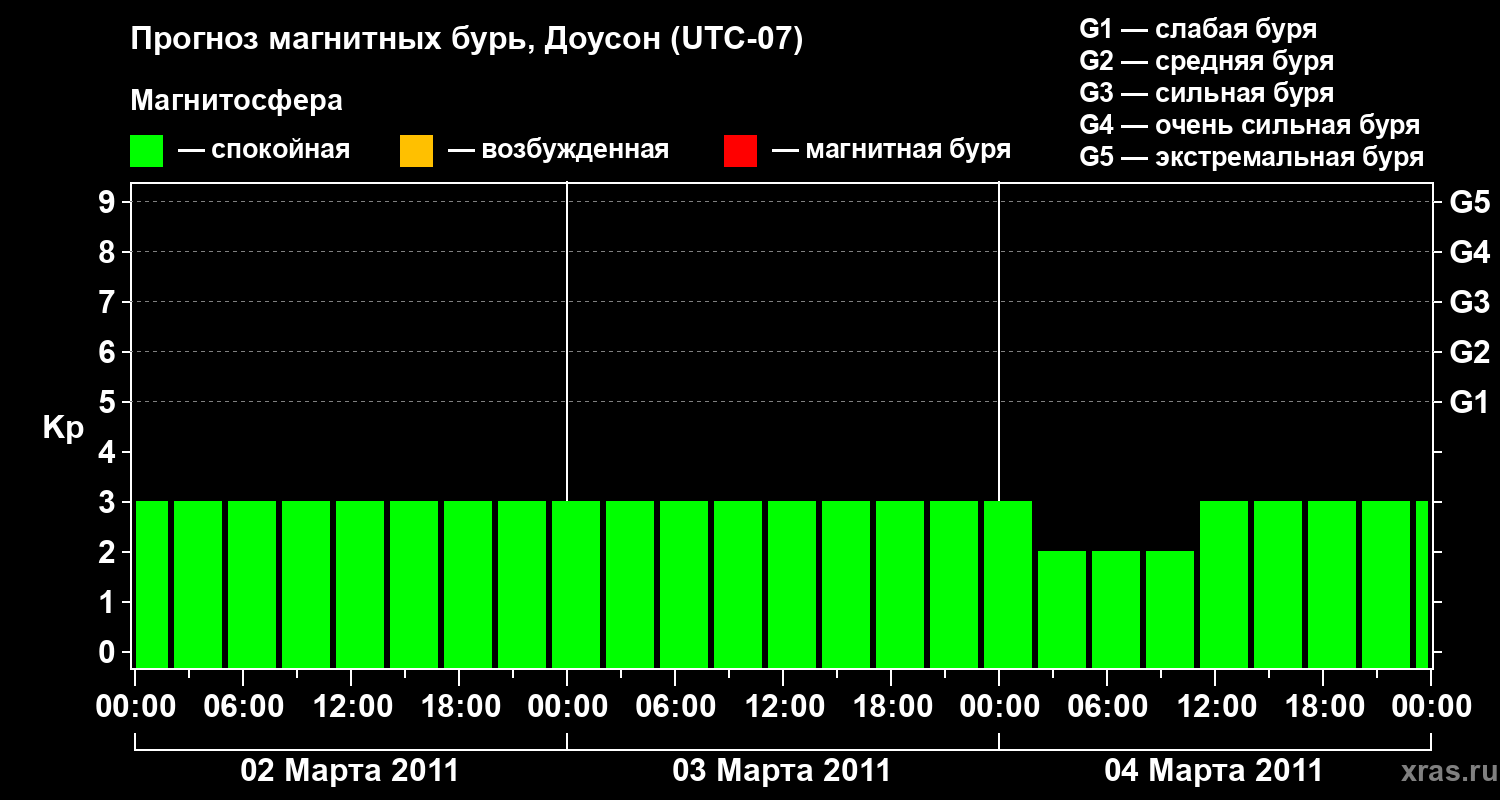The width and height of the screenshot is (1500, 800).
Task: Click the 'G1 — слабая буря' legend line
Action: click(x=1198, y=29)
